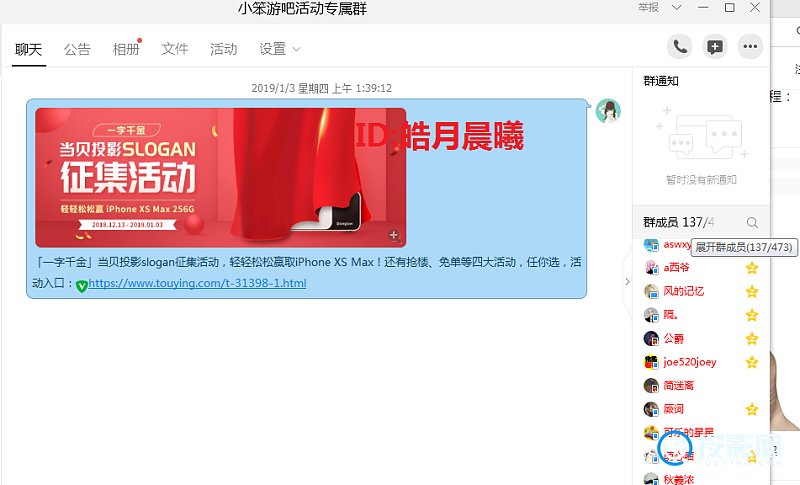This screenshot has height=485, width=800.
Task: Click the star in the 陌。 row
Action: [x=752, y=315]
